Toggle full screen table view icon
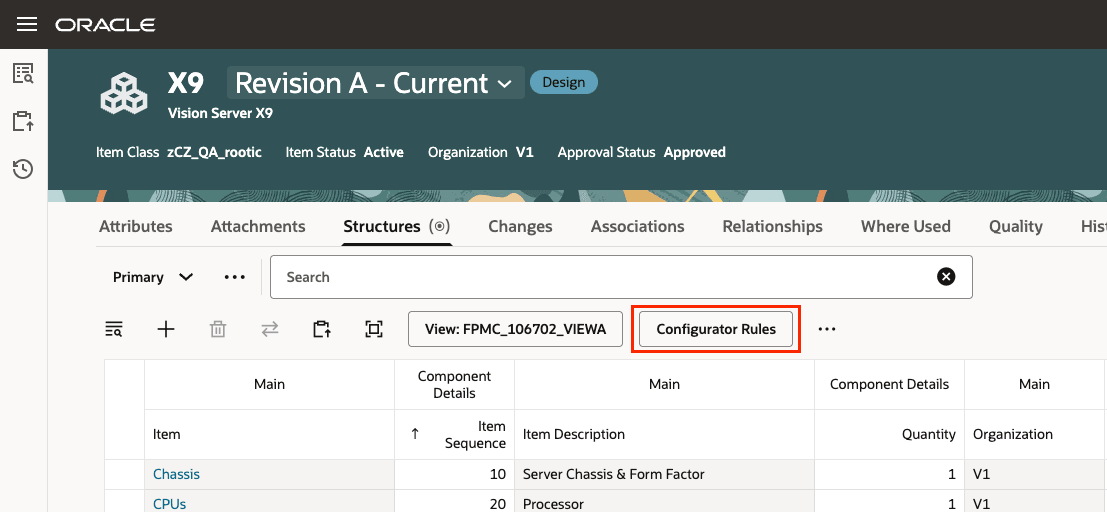 click(373, 329)
